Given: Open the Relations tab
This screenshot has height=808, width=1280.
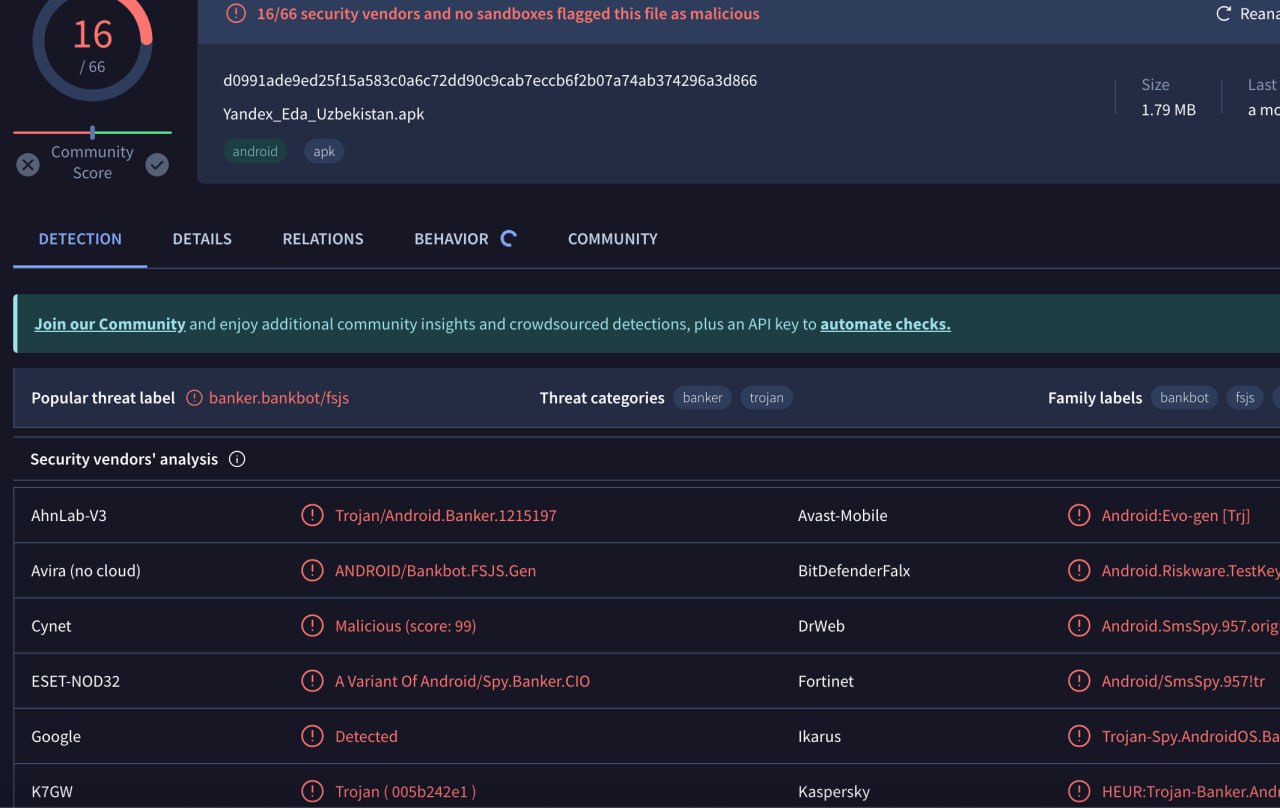Looking at the screenshot, I should 323,239.
